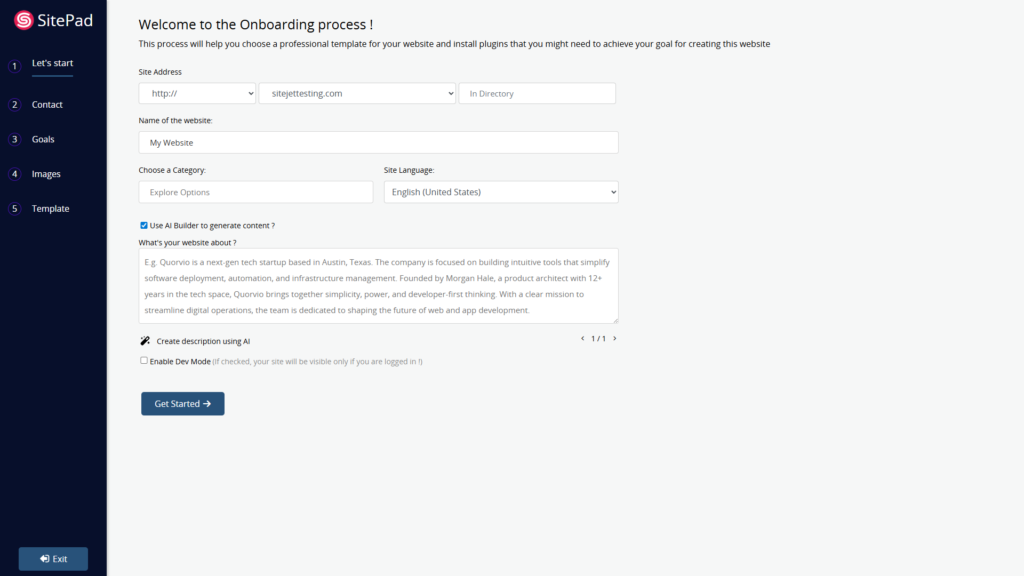1024x576 pixels.
Task: Select step 2 number icon
Action: (14, 104)
